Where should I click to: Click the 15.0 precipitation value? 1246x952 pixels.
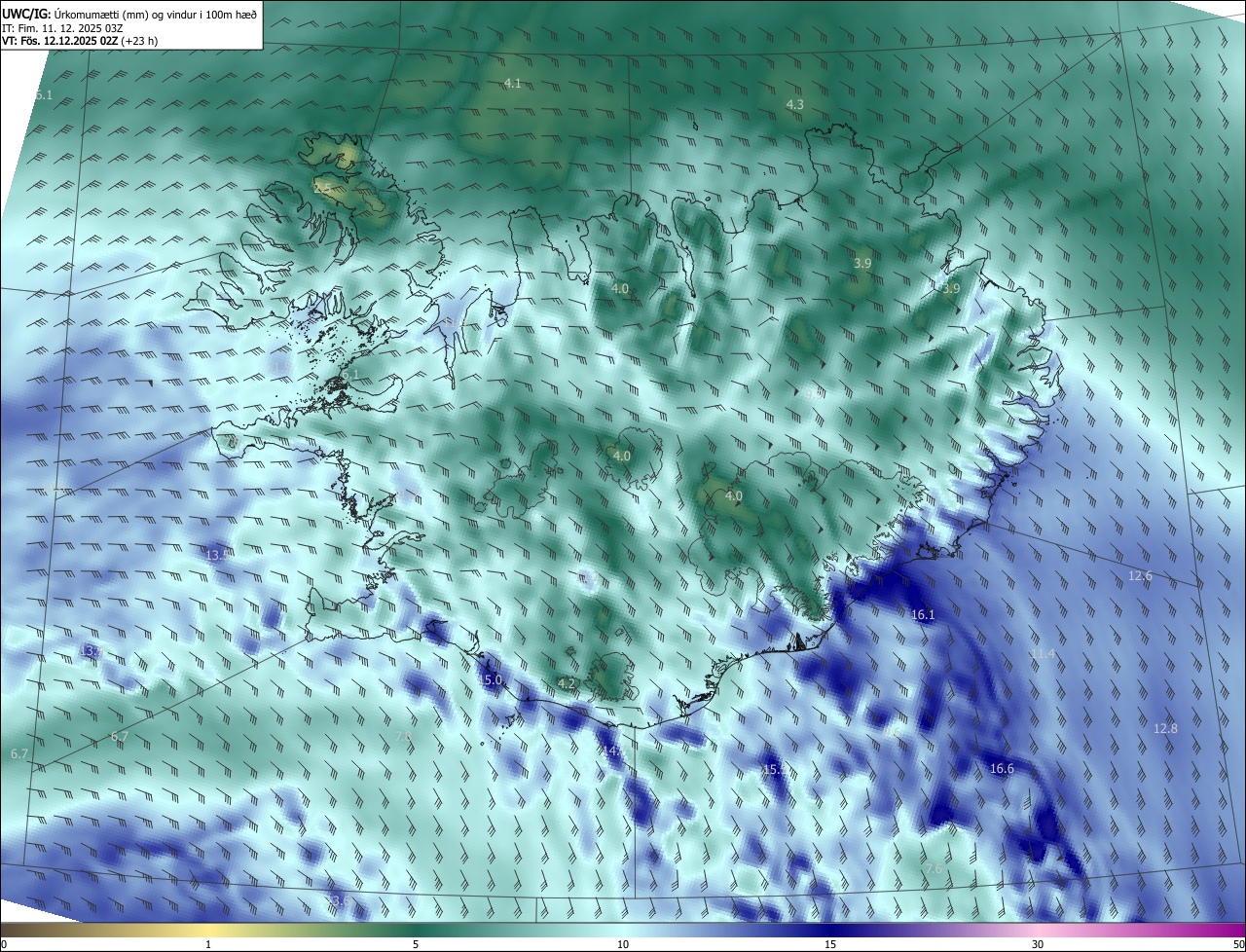click(x=491, y=679)
